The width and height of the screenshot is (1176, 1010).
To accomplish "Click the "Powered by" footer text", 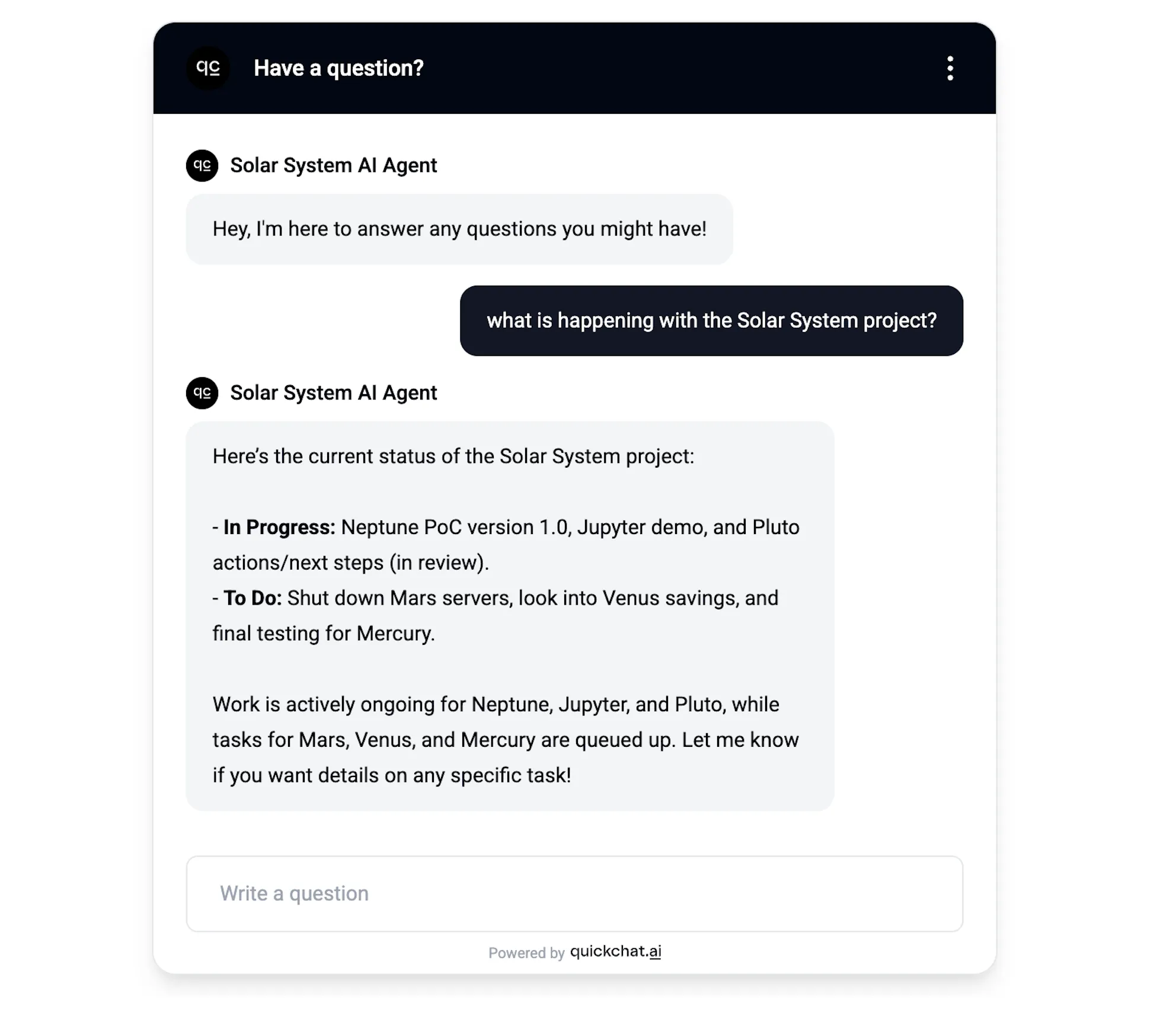I will pyautogui.click(x=526, y=953).
